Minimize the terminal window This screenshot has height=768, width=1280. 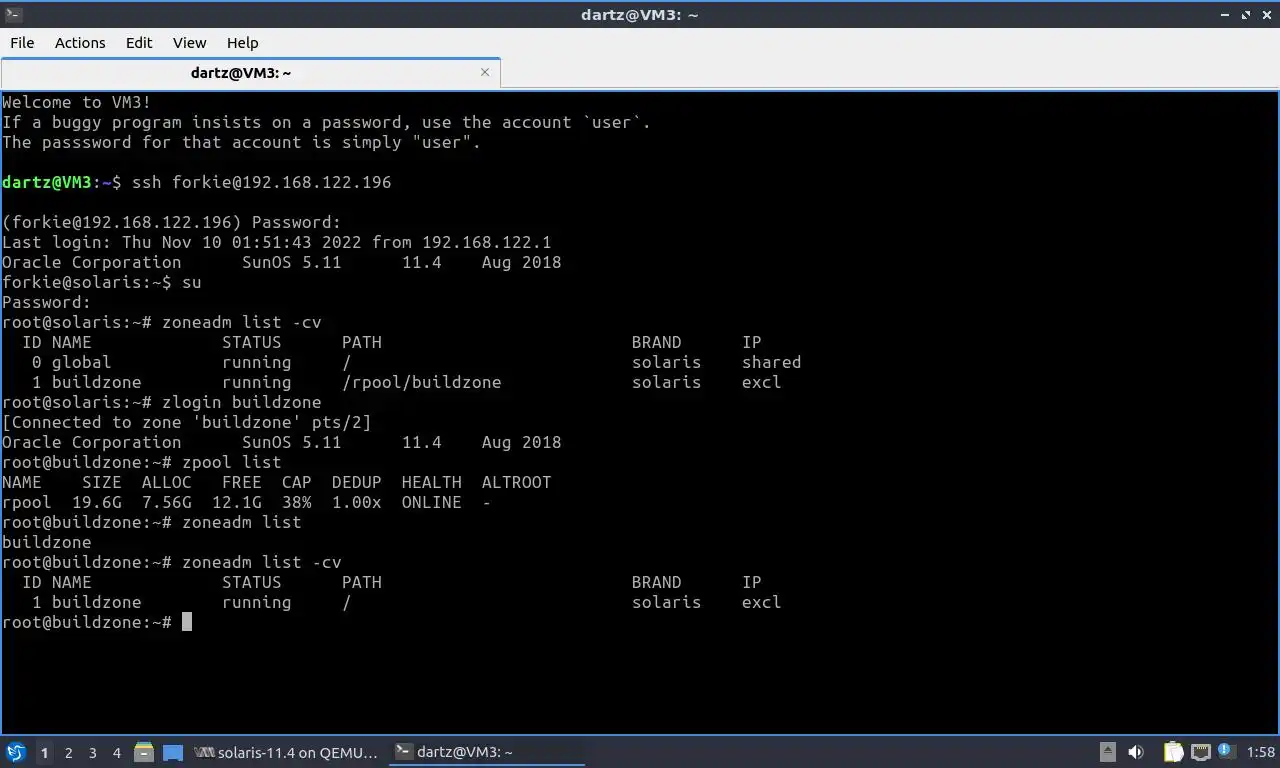[x=1226, y=14]
